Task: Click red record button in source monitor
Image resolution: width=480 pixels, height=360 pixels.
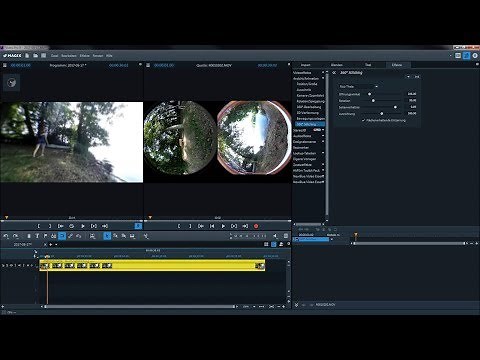Action: 256,226
